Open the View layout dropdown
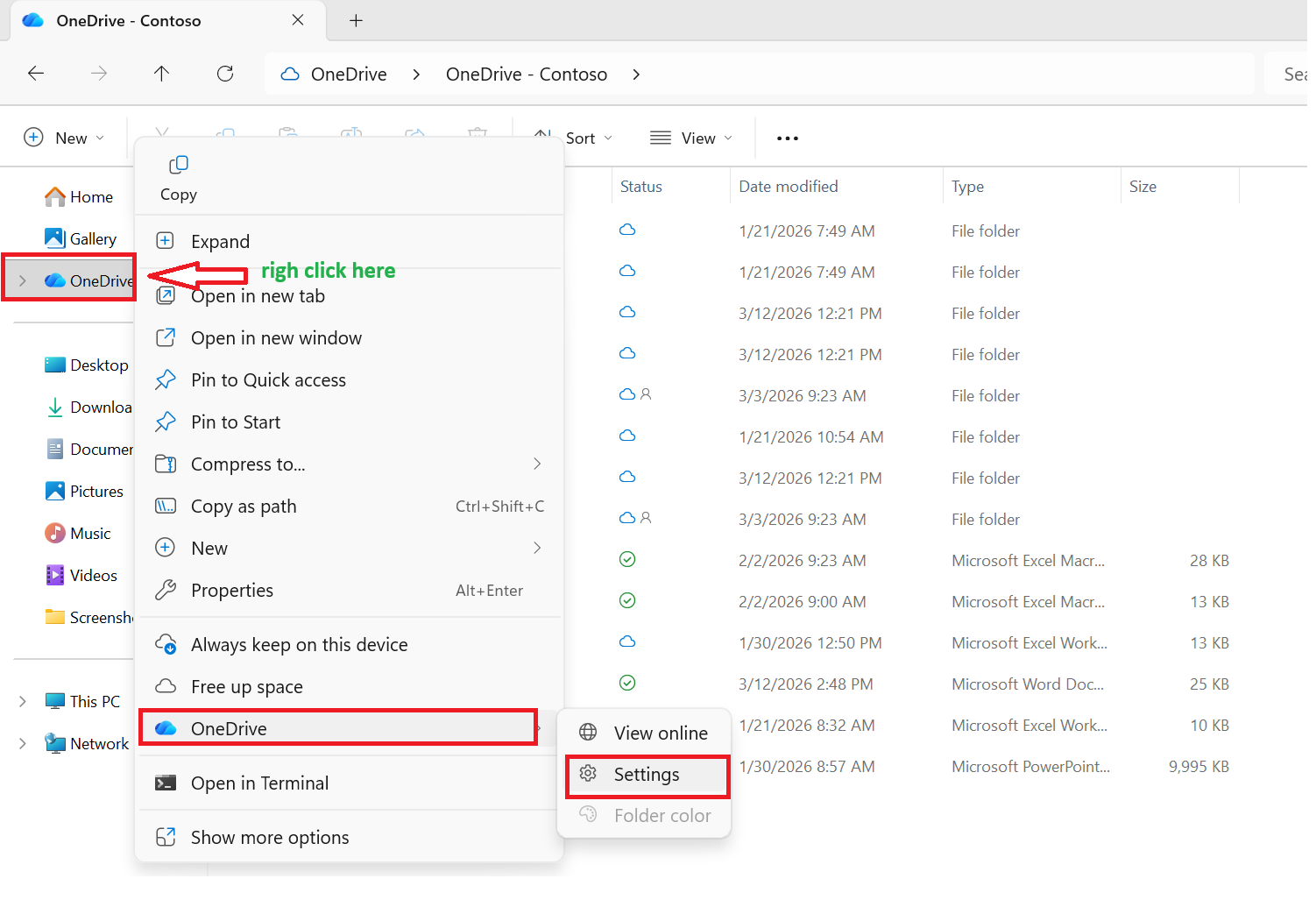1316x900 pixels. point(691,138)
